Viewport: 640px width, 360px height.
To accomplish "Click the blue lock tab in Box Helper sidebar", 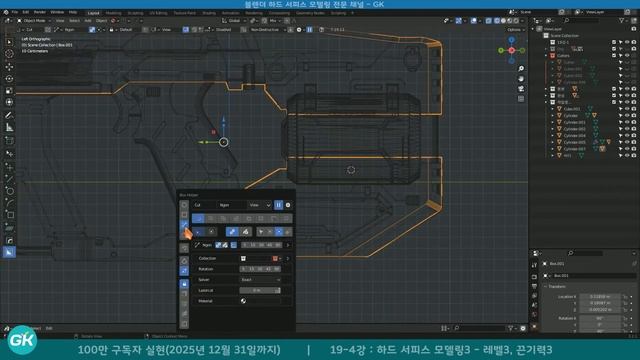I will coord(184,283).
